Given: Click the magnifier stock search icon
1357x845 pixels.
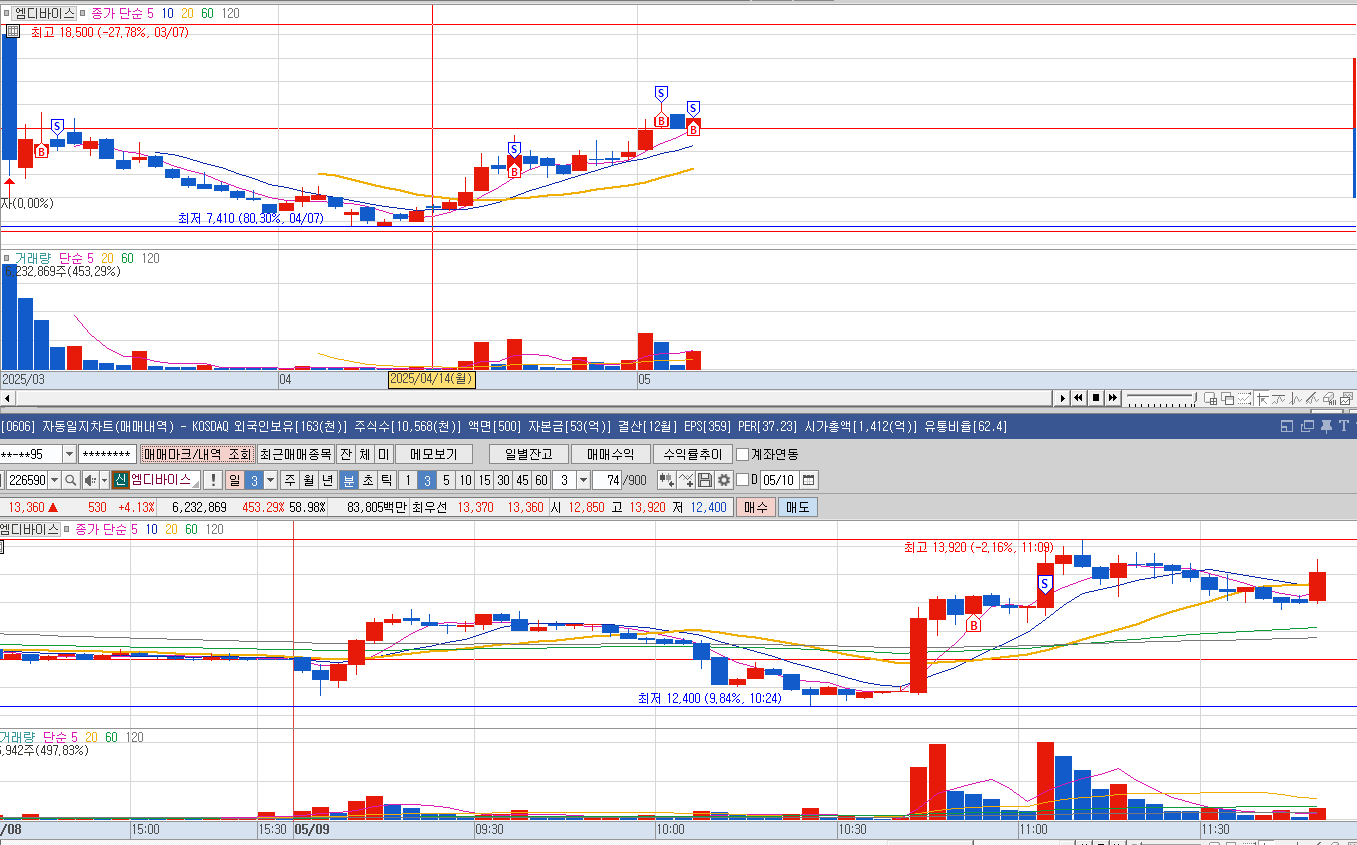Looking at the screenshot, I should pyautogui.click(x=70, y=480).
